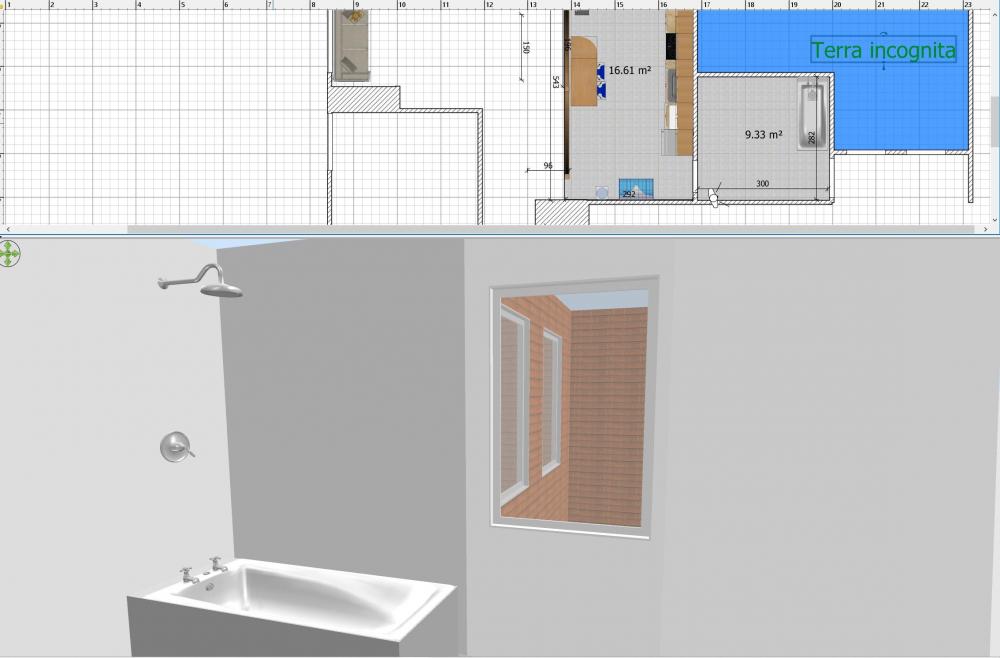
Task: Select the bathtub icon in the floor plan
Action: (x=811, y=116)
